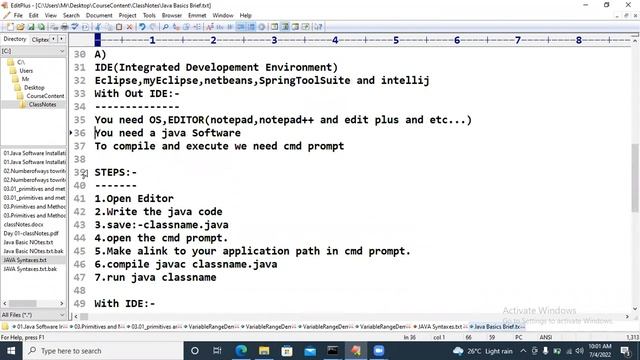Click the Spell Check toolbar icon
This screenshot has width=640, height=360.
[x=75, y=27]
